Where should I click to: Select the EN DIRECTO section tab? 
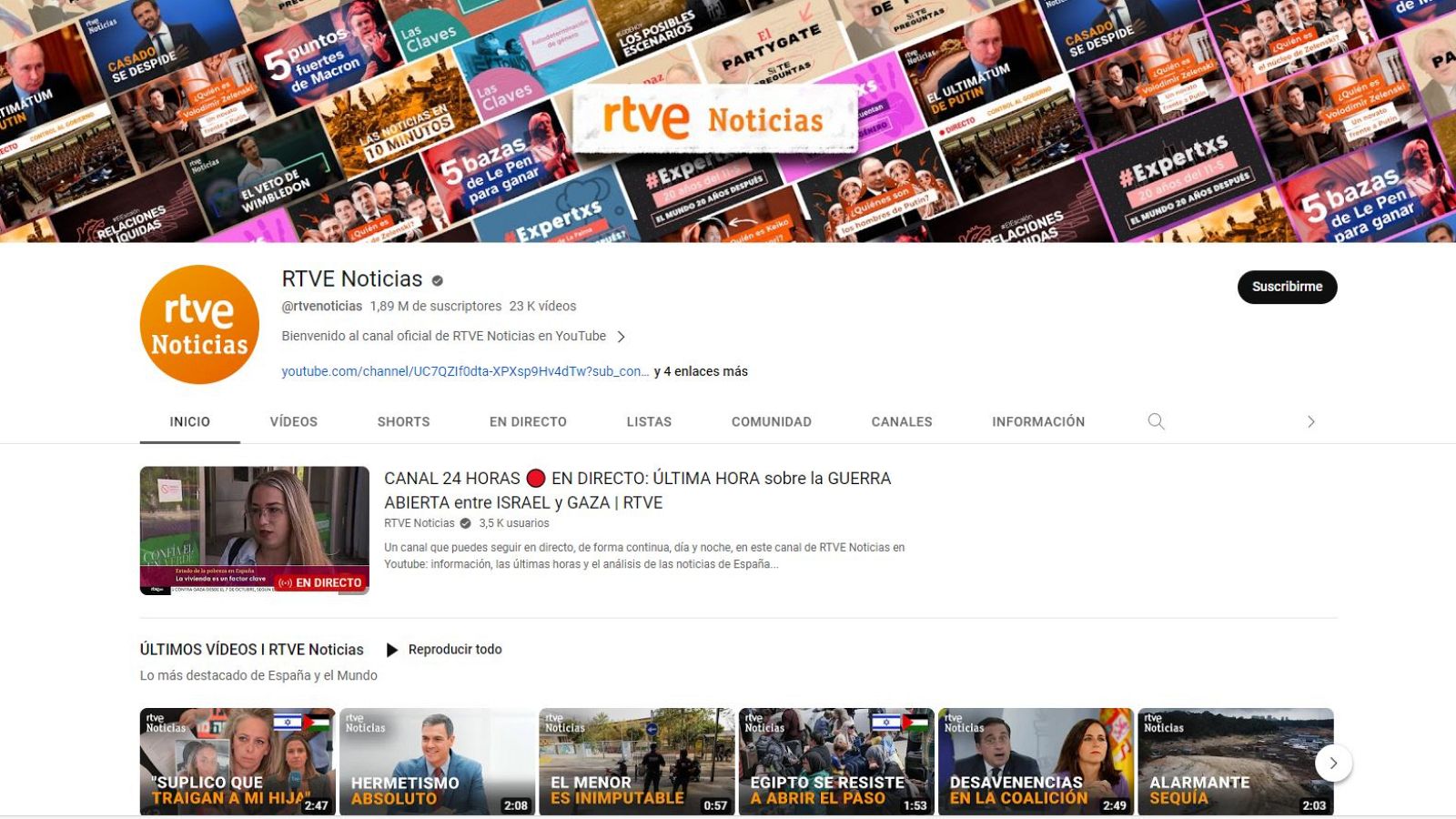coord(527,421)
